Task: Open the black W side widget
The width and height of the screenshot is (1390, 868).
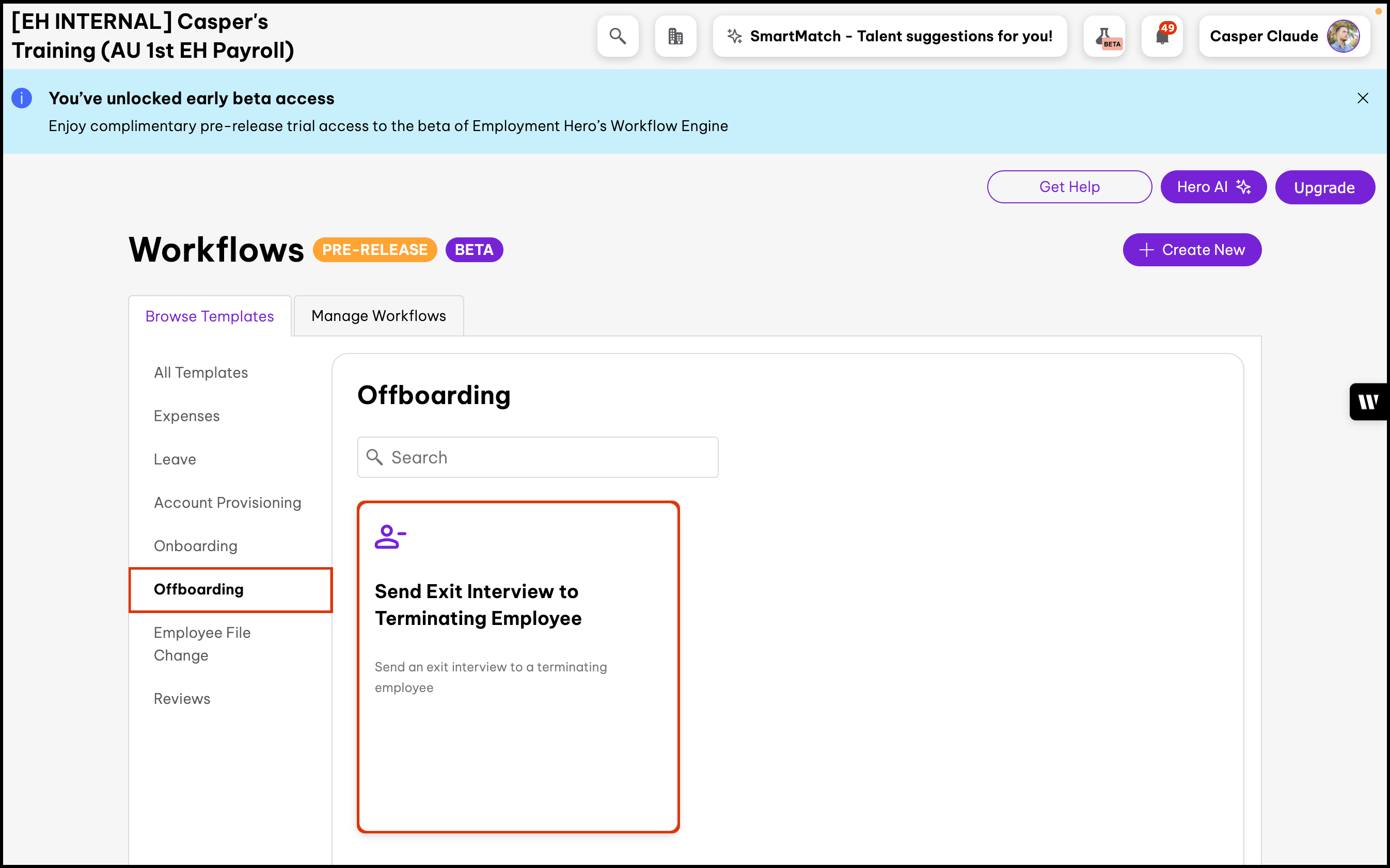Action: tap(1369, 402)
